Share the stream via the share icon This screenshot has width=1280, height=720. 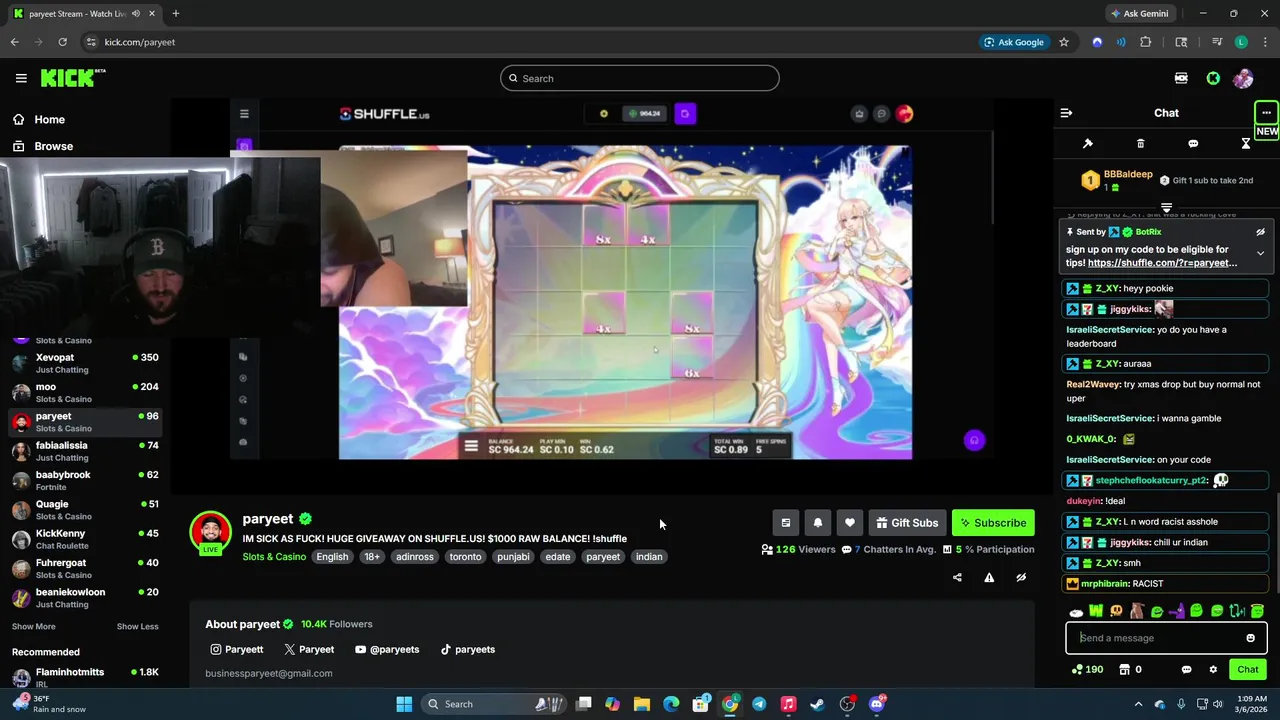click(957, 577)
